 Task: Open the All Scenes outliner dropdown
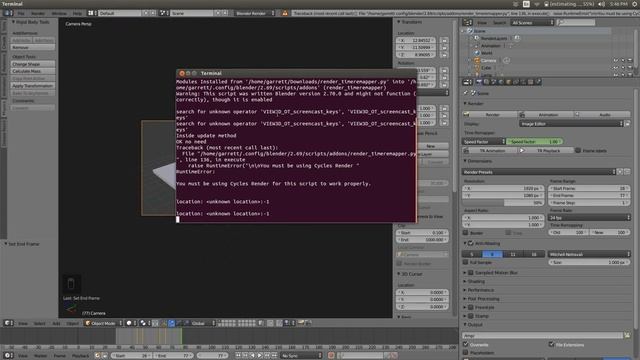[532, 23]
